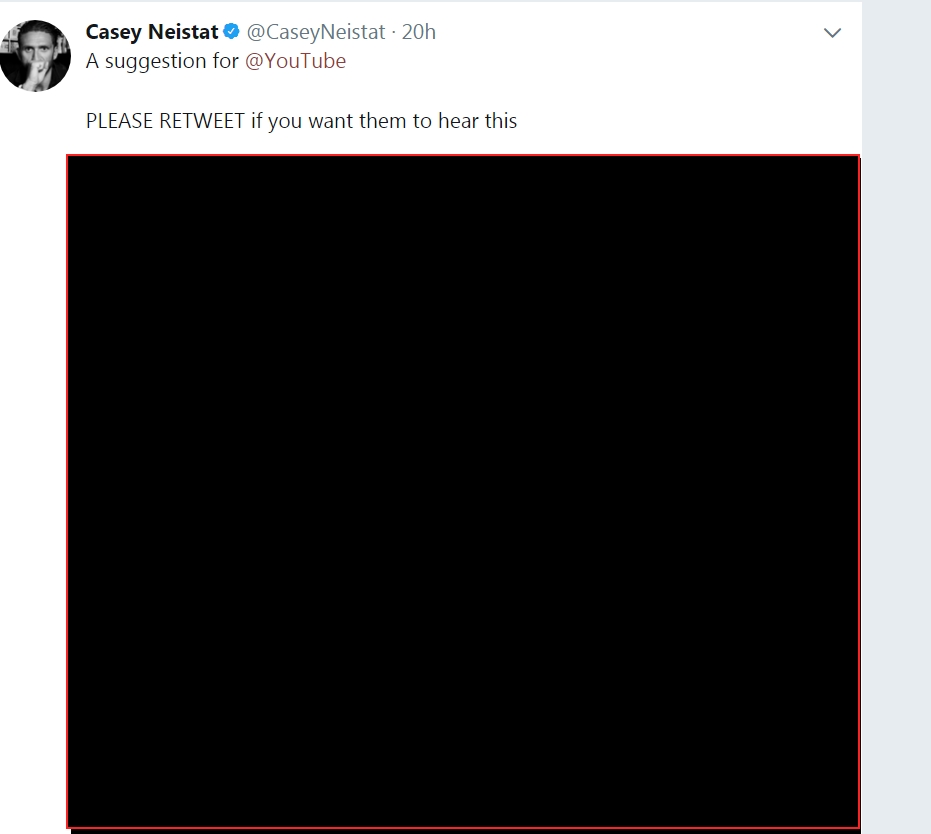
Task: Click the word "RETWEET" in the tweet
Action: (202, 121)
